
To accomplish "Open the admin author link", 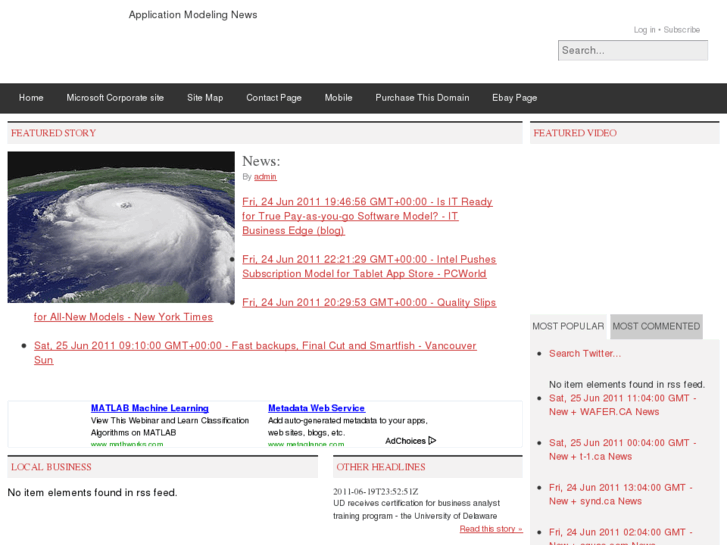I will pyautogui.click(x=265, y=177).
